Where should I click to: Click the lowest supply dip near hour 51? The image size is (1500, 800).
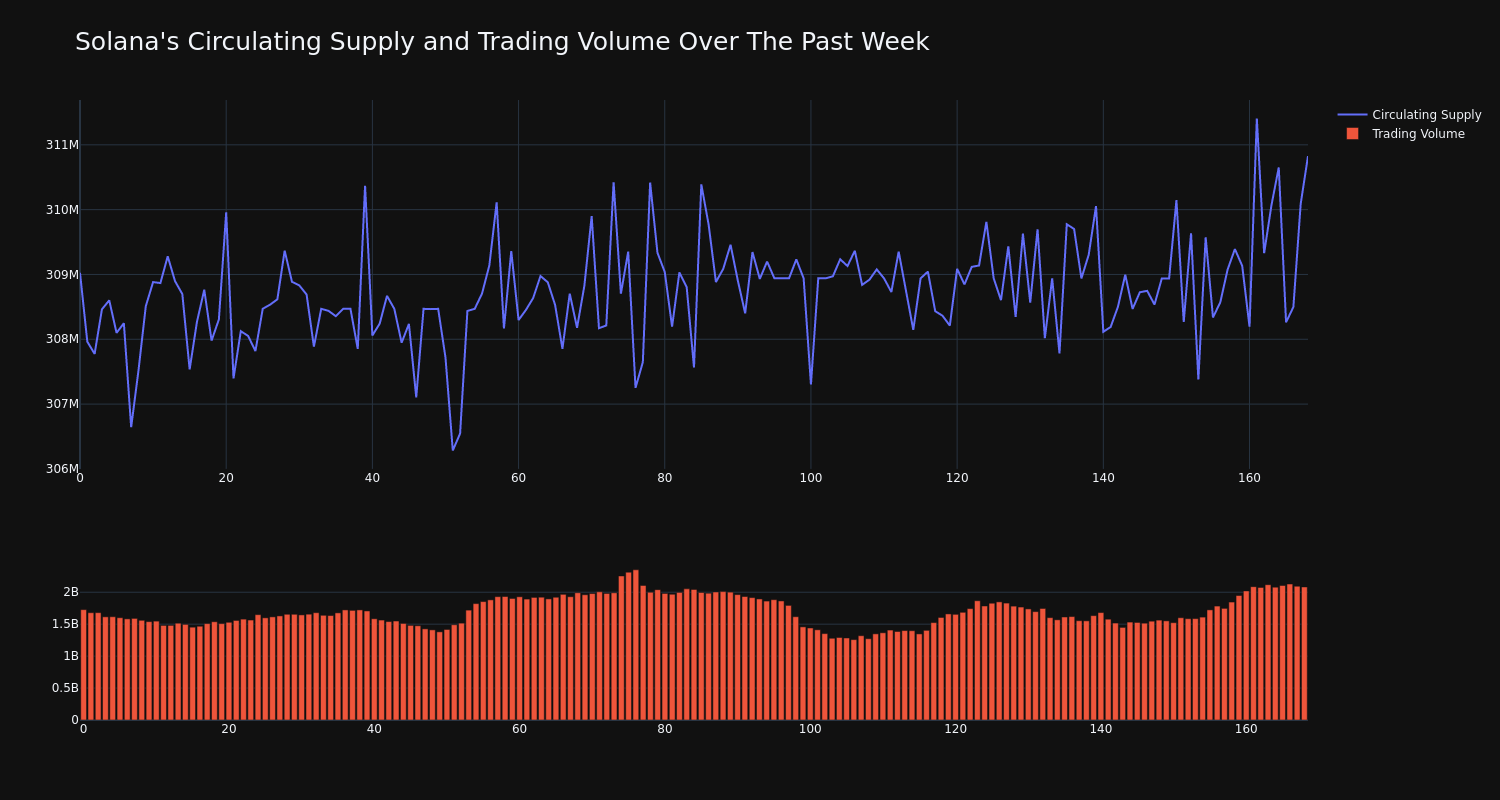coord(452,449)
